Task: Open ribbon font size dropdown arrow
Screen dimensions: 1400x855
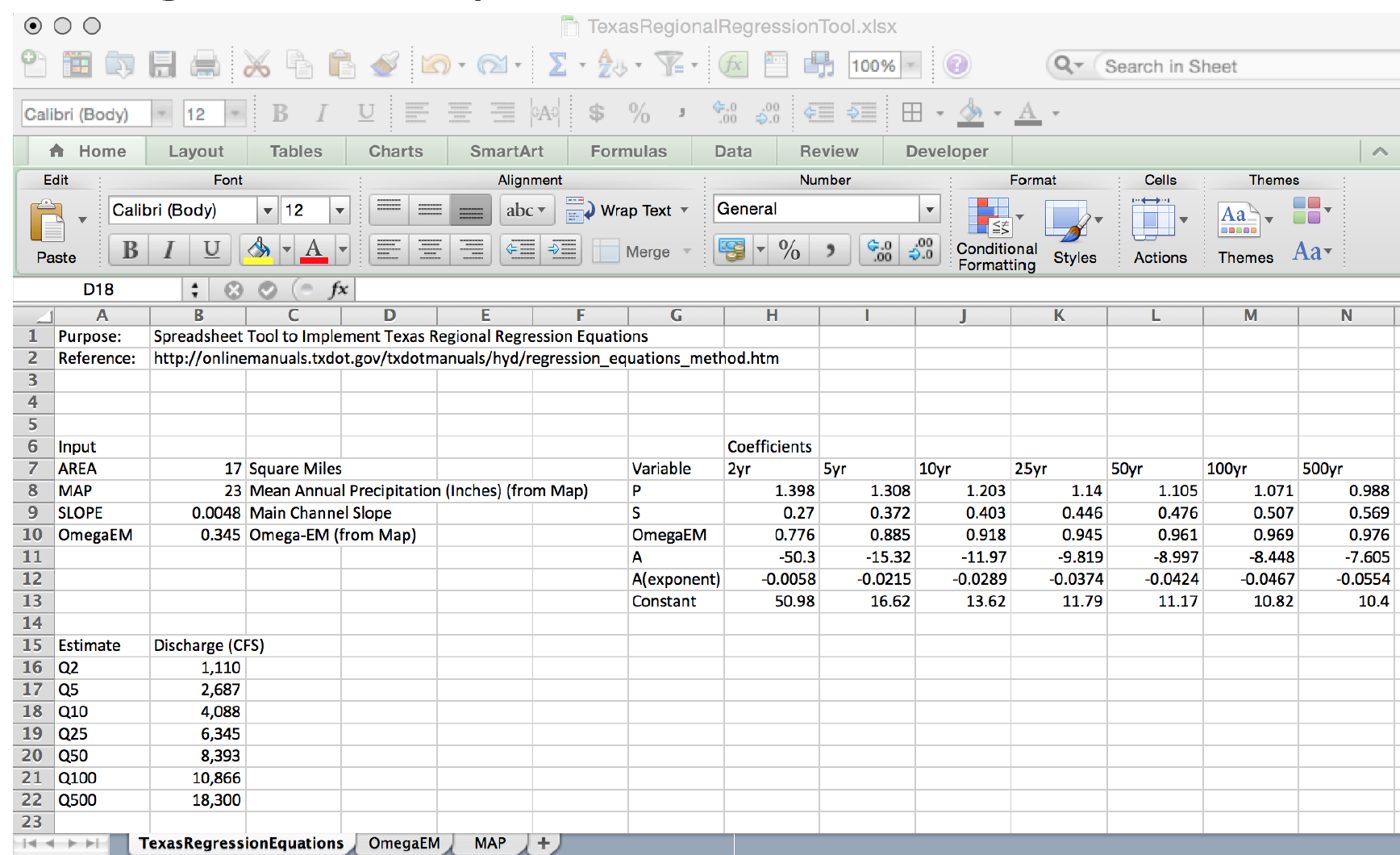Action: click(x=340, y=211)
